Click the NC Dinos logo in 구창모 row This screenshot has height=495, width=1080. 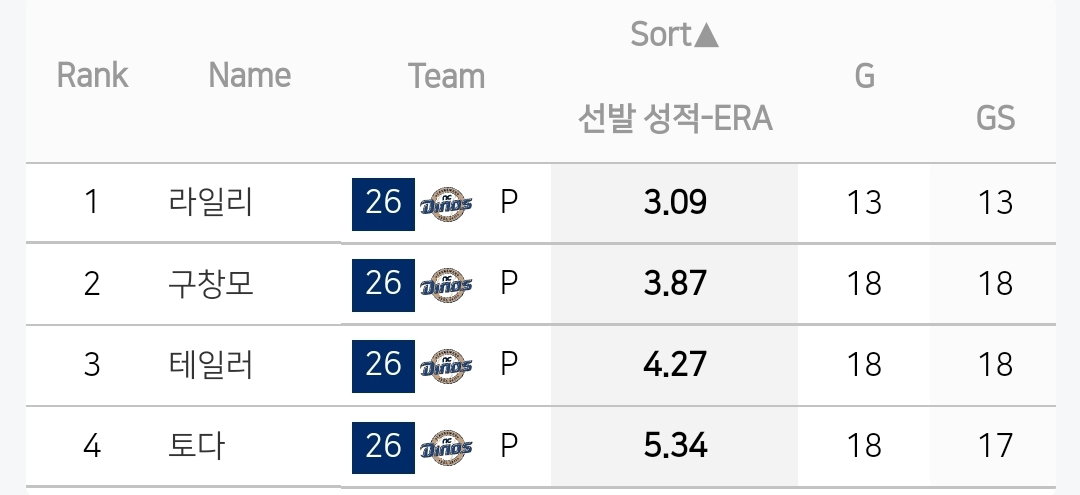(446, 284)
